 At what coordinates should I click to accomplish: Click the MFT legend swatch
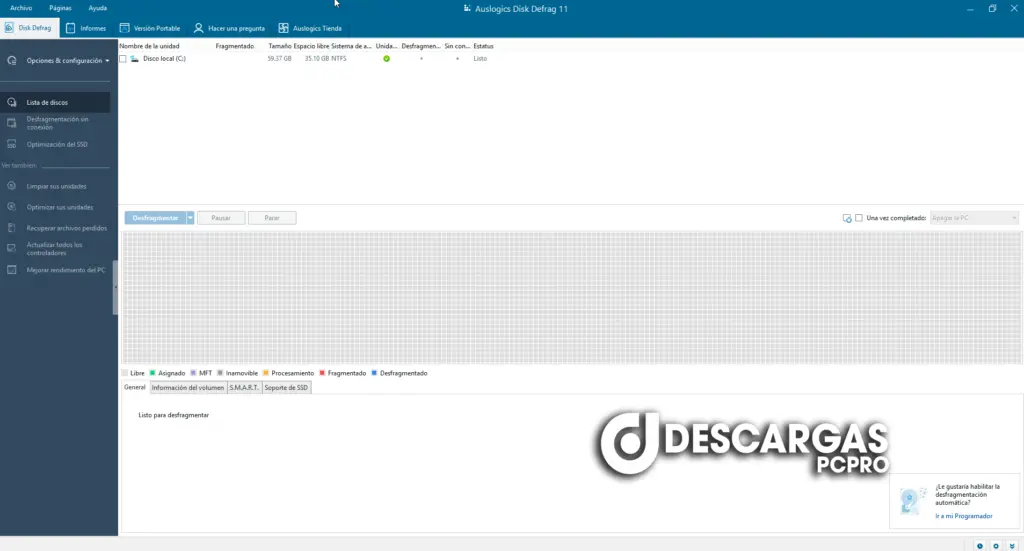pyautogui.click(x=193, y=373)
